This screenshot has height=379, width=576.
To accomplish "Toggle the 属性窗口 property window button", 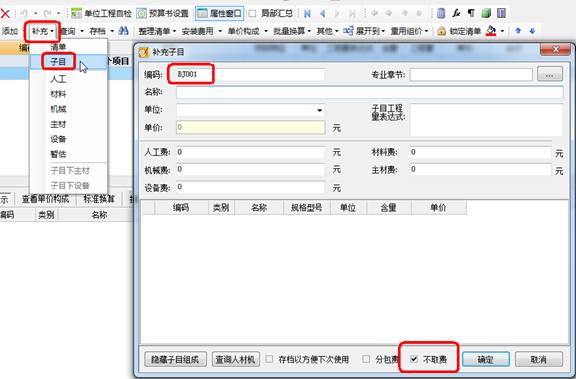I will click(219, 14).
